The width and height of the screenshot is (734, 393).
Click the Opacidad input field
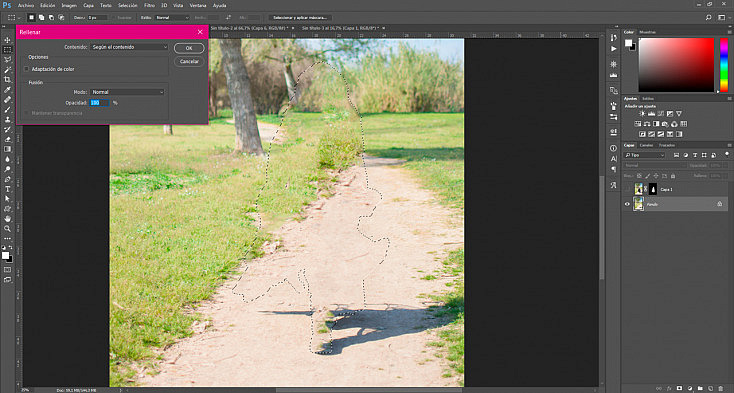tap(99, 102)
